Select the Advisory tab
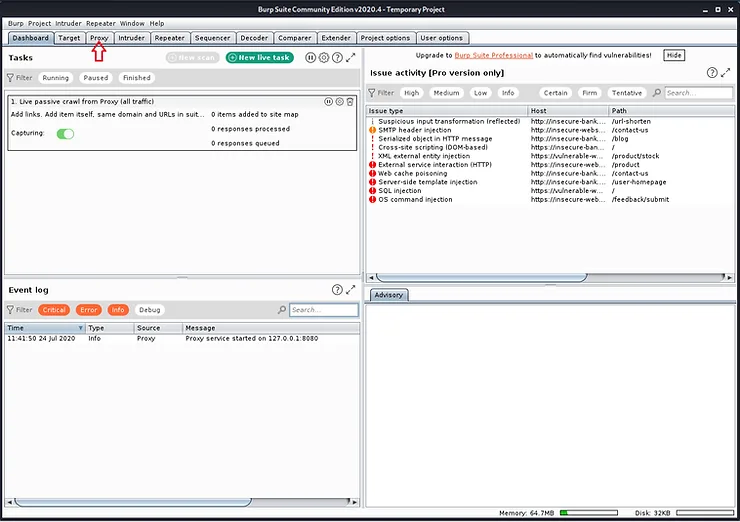Viewport: 740px width, 522px height. (388, 295)
